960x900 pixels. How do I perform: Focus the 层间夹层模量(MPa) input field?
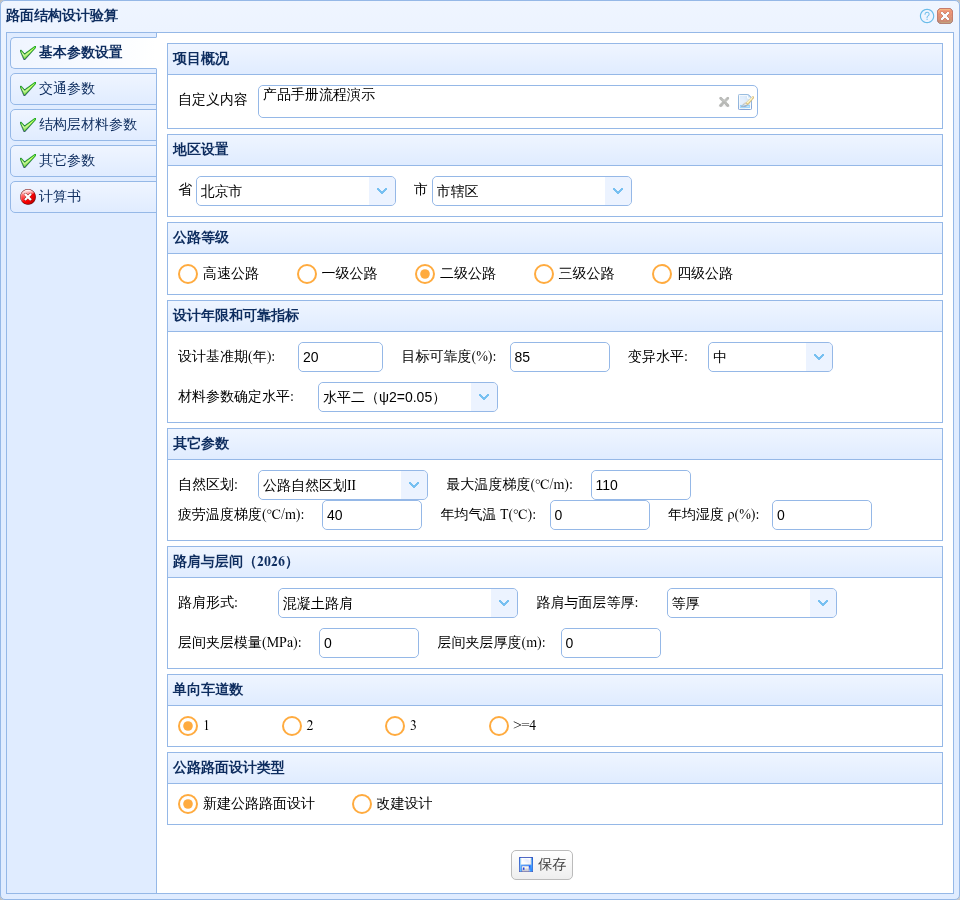point(369,643)
